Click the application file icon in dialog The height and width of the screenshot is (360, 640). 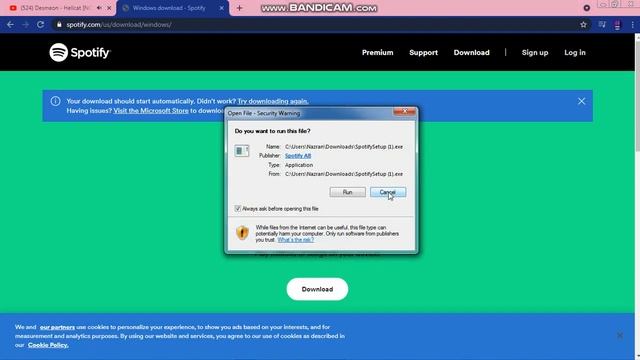click(242, 151)
